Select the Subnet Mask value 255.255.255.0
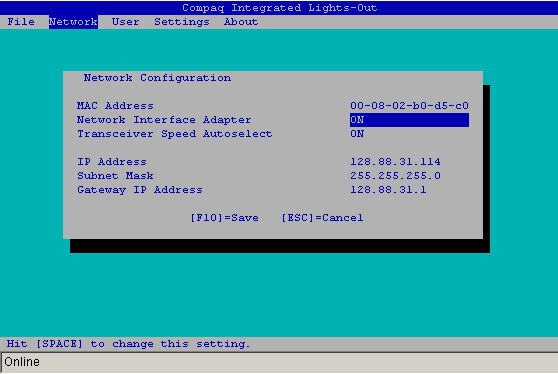Image resolution: width=558 pixels, height=374 pixels. [x=395, y=176]
